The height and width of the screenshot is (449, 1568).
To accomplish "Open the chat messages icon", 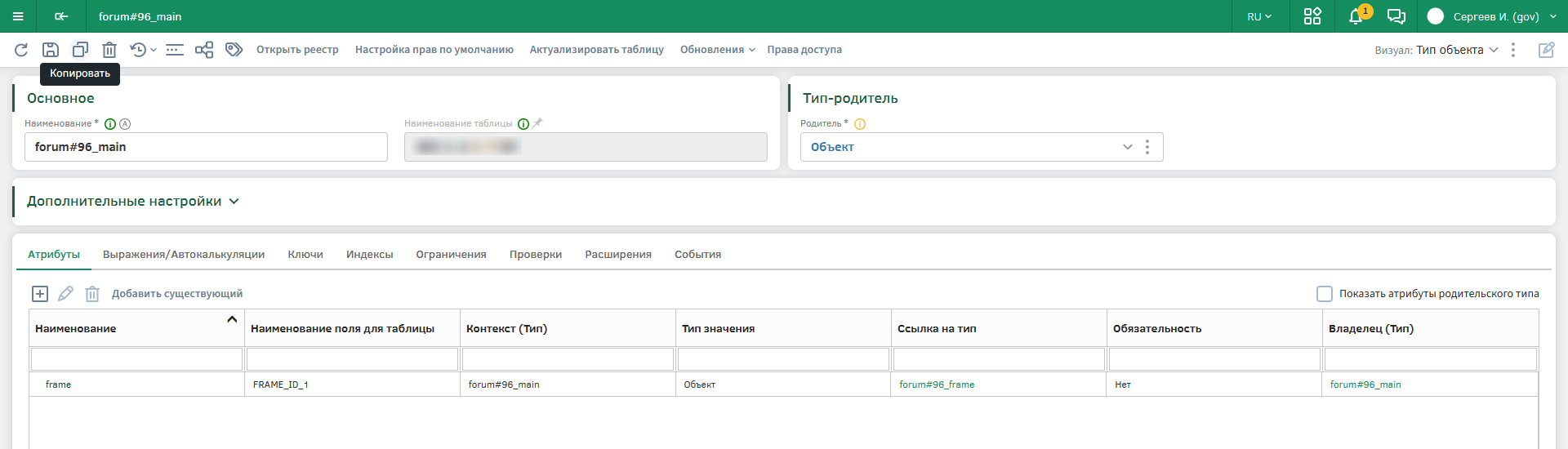I will [1396, 16].
